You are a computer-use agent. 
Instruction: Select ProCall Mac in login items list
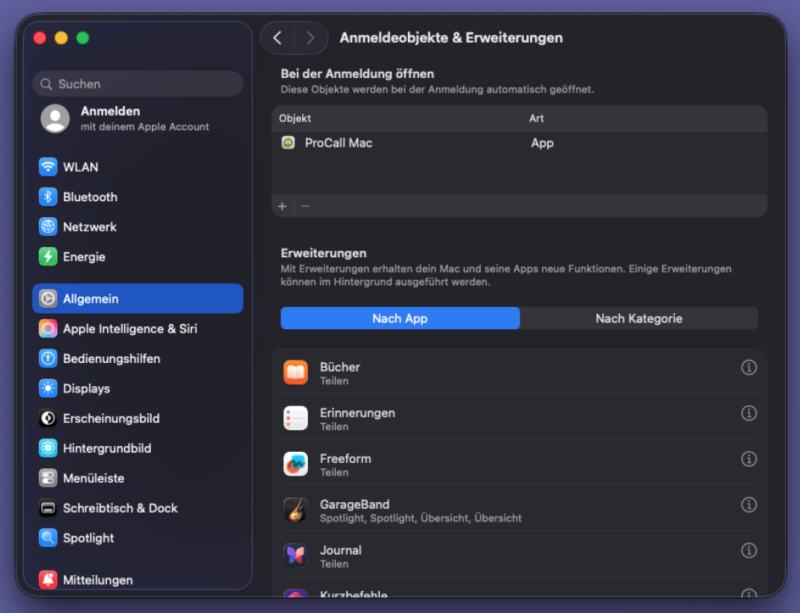pyautogui.click(x=338, y=143)
